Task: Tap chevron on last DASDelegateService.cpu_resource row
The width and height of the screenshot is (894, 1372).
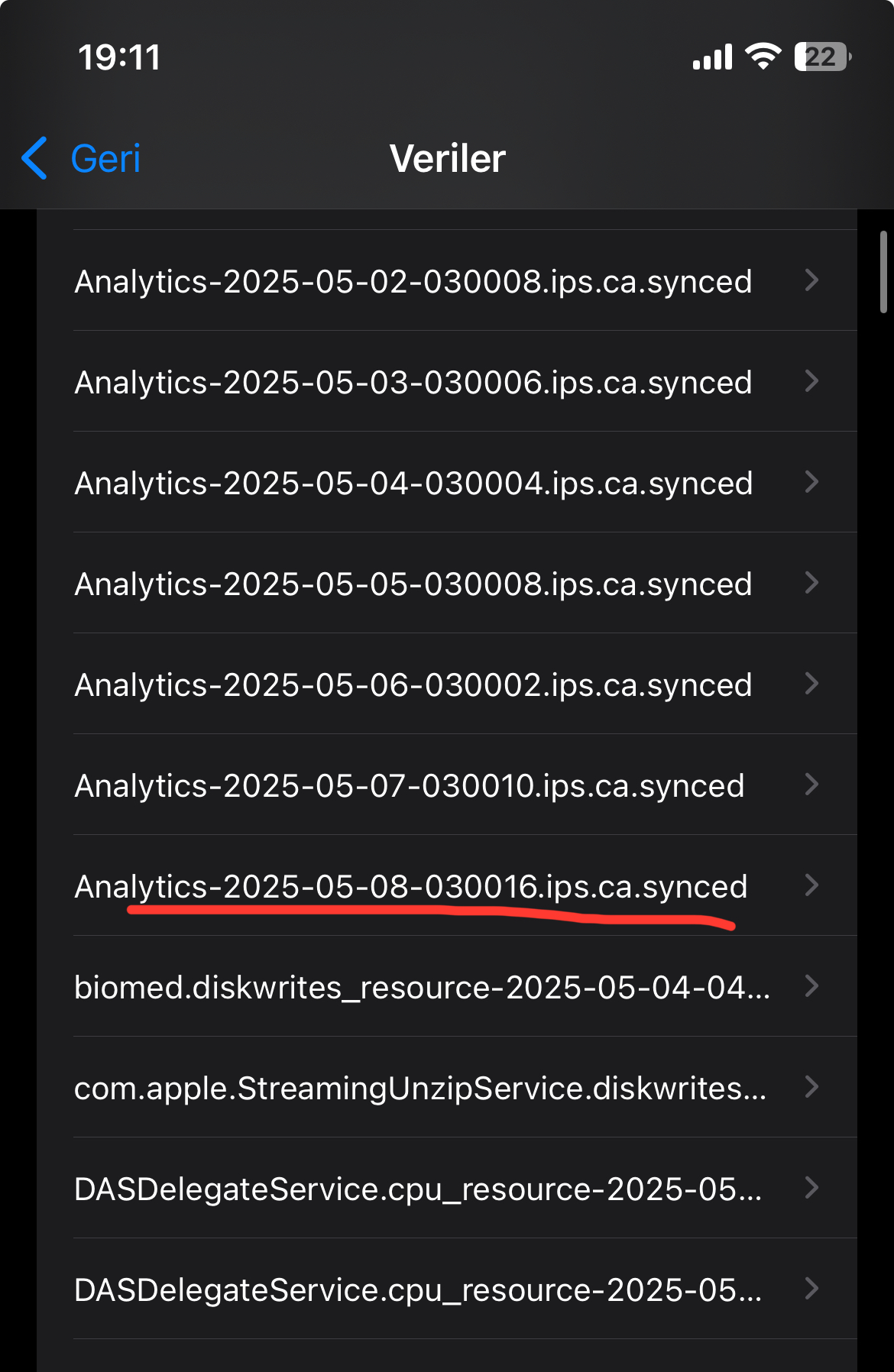Action: 811,1289
